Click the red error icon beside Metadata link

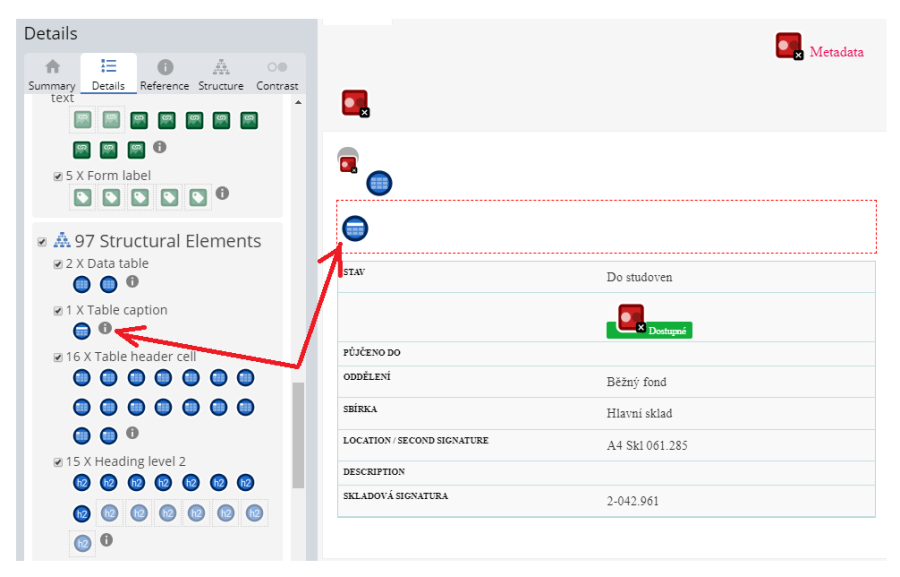pyautogui.click(x=789, y=46)
